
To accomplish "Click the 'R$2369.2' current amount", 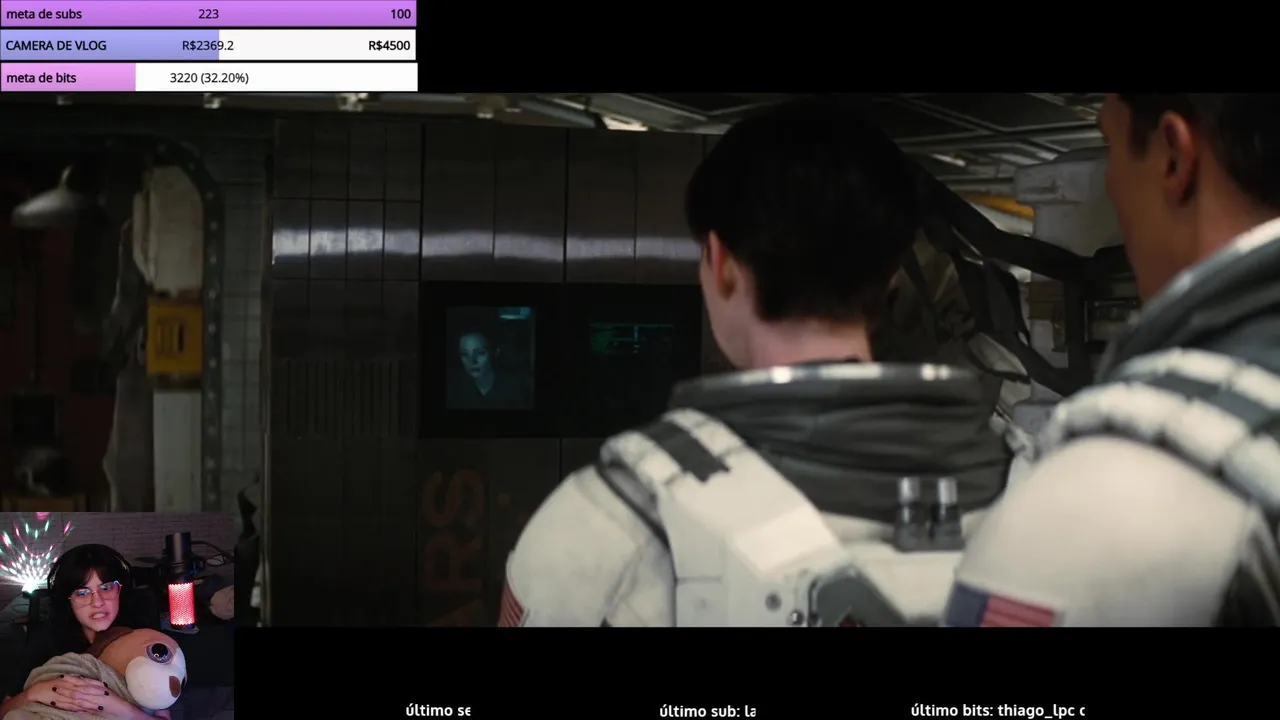I will (208, 45).
